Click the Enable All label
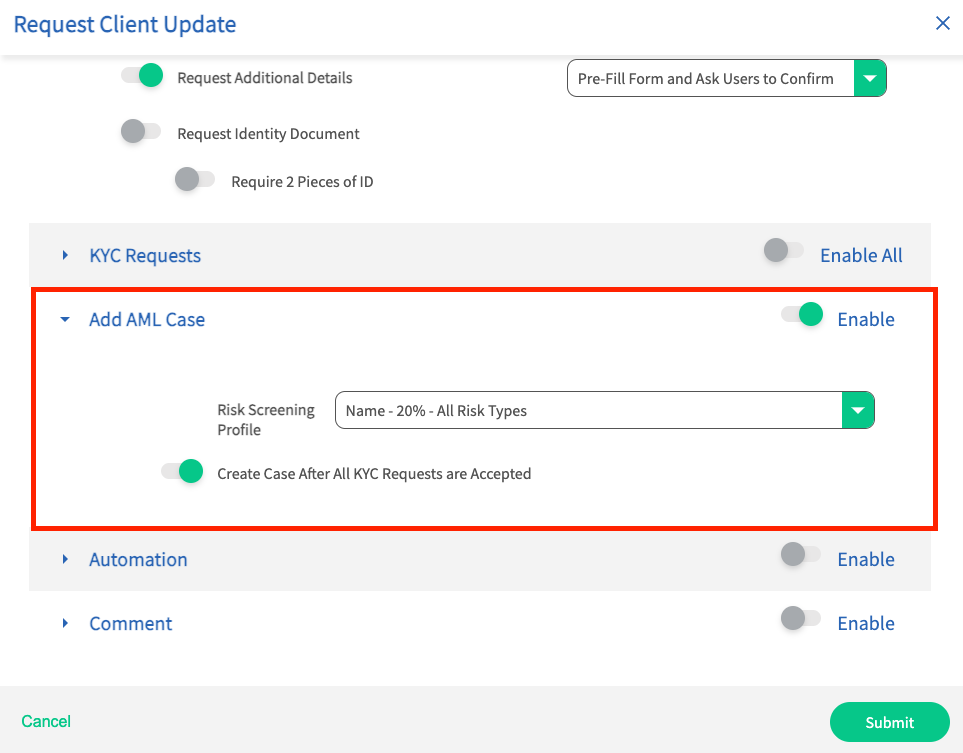Viewport: 963px width, 753px height. click(x=861, y=256)
